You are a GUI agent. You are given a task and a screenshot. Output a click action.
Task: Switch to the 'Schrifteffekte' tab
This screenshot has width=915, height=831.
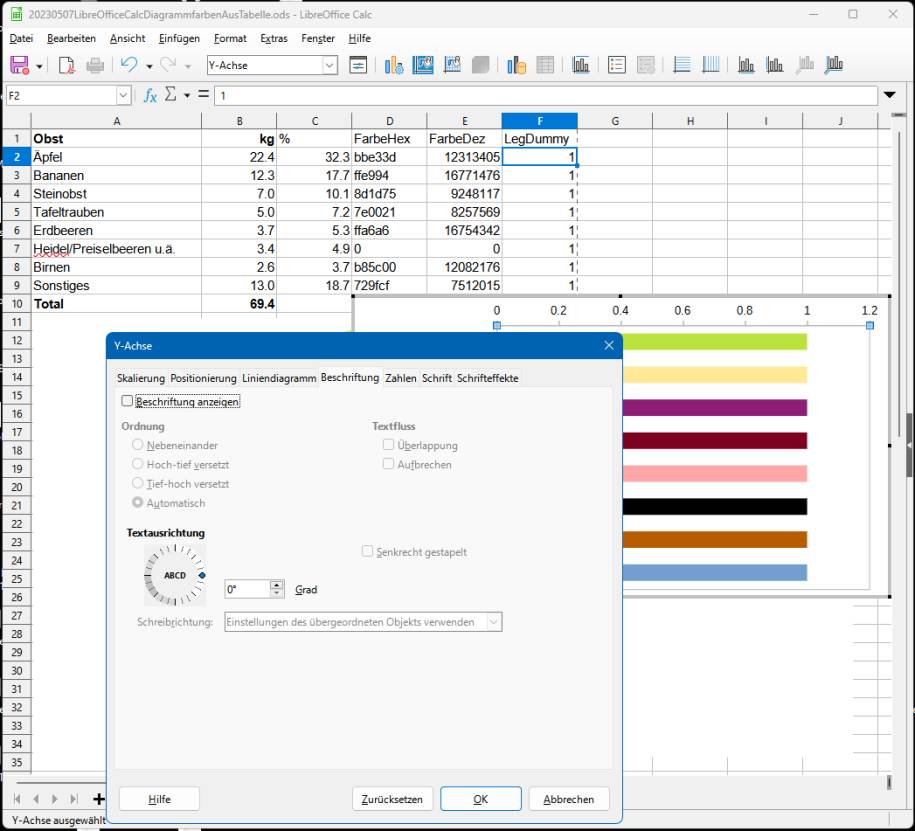point(487,378)
